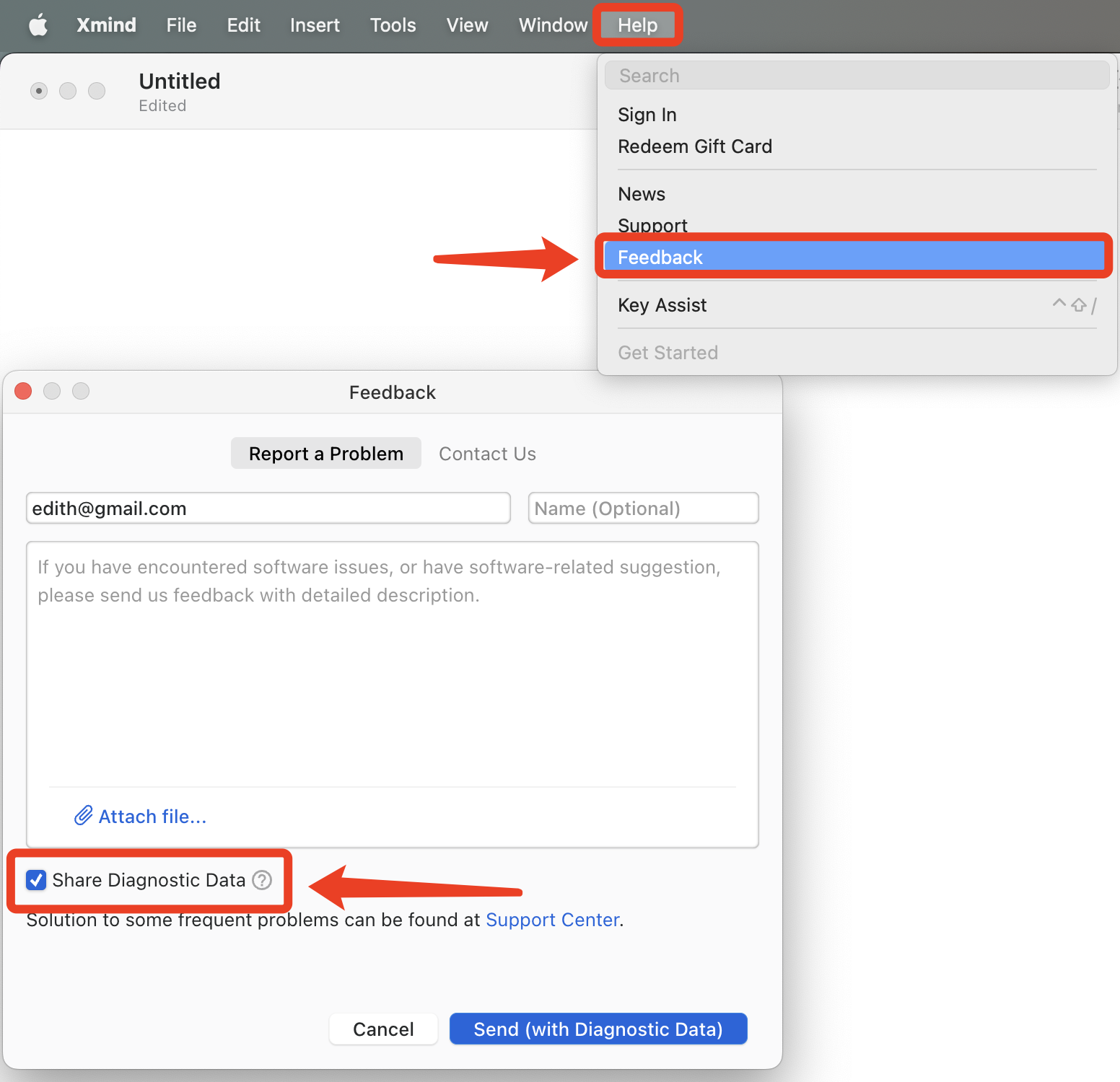Close the Feedback dialog with red button
This screenshot has width=1120, height=1082.
point(23,391)
